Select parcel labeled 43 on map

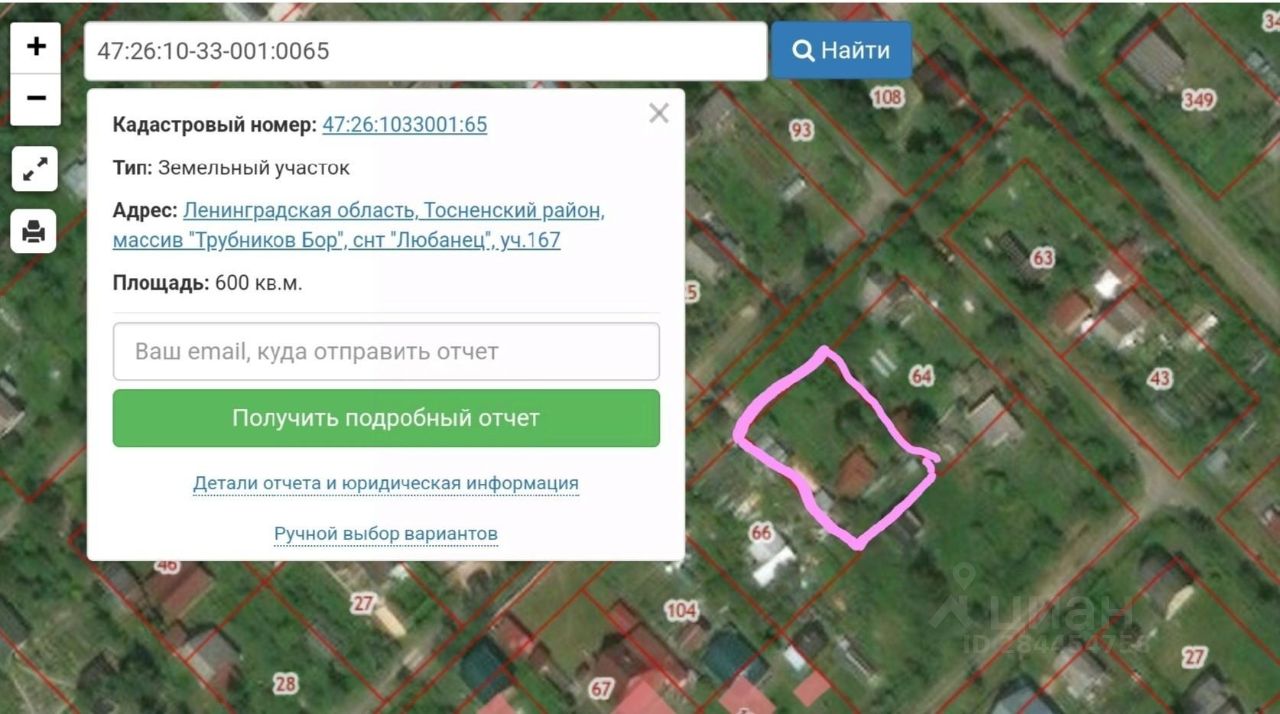click(x=1160, y=379)
